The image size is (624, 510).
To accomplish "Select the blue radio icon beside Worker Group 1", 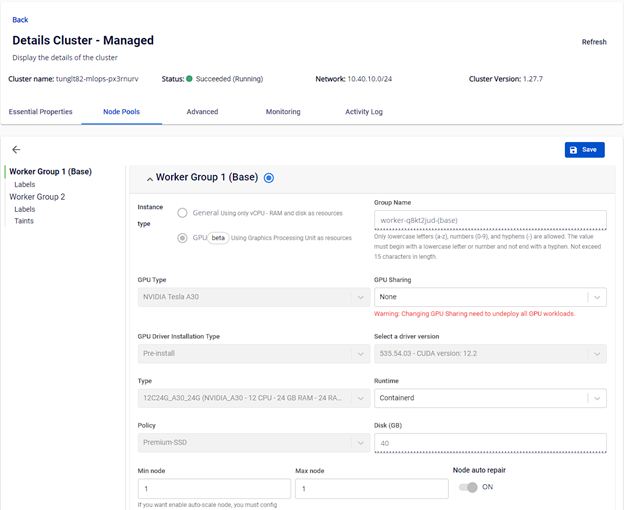I will point(269,178).
